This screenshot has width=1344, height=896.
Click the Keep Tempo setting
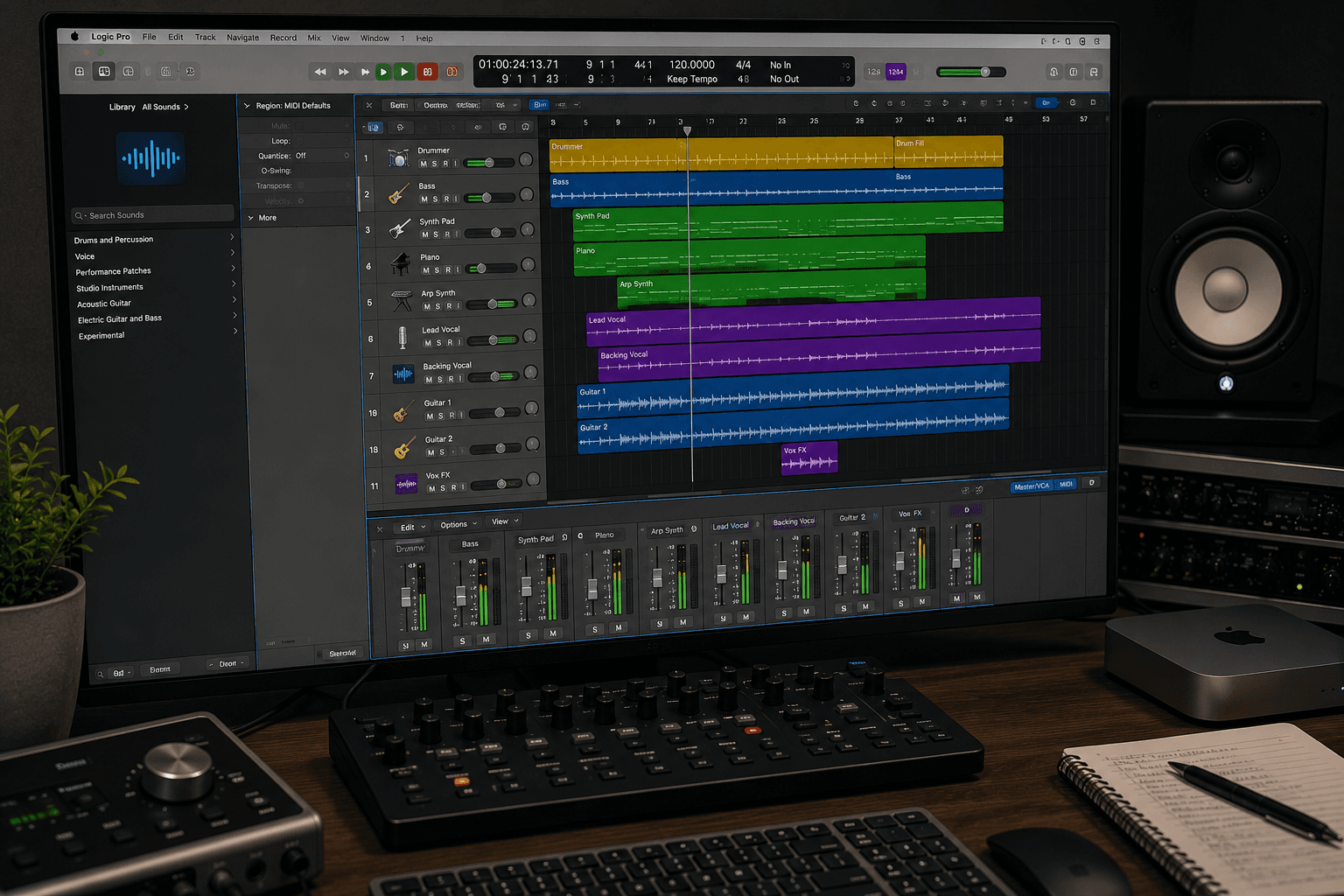coord(692,79)
